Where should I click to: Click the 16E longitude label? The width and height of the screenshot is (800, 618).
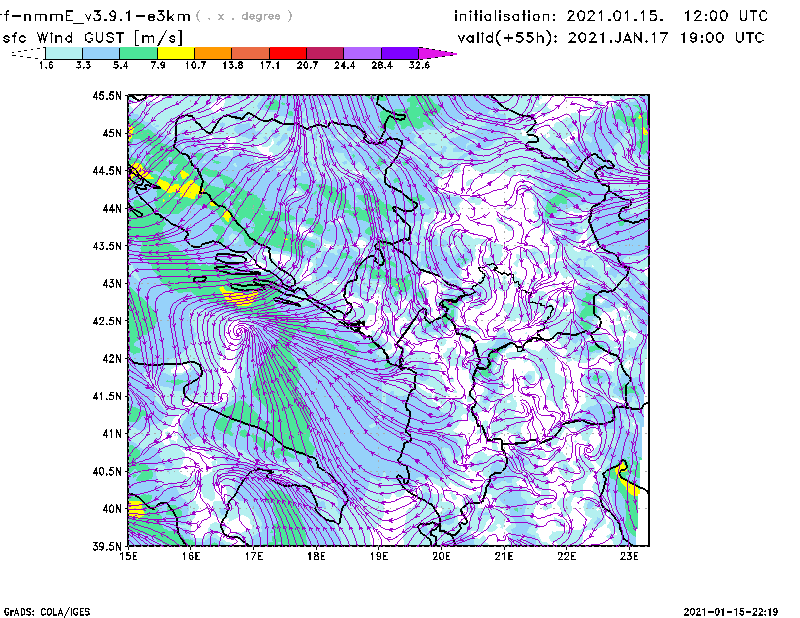click(x=191, y=556)
